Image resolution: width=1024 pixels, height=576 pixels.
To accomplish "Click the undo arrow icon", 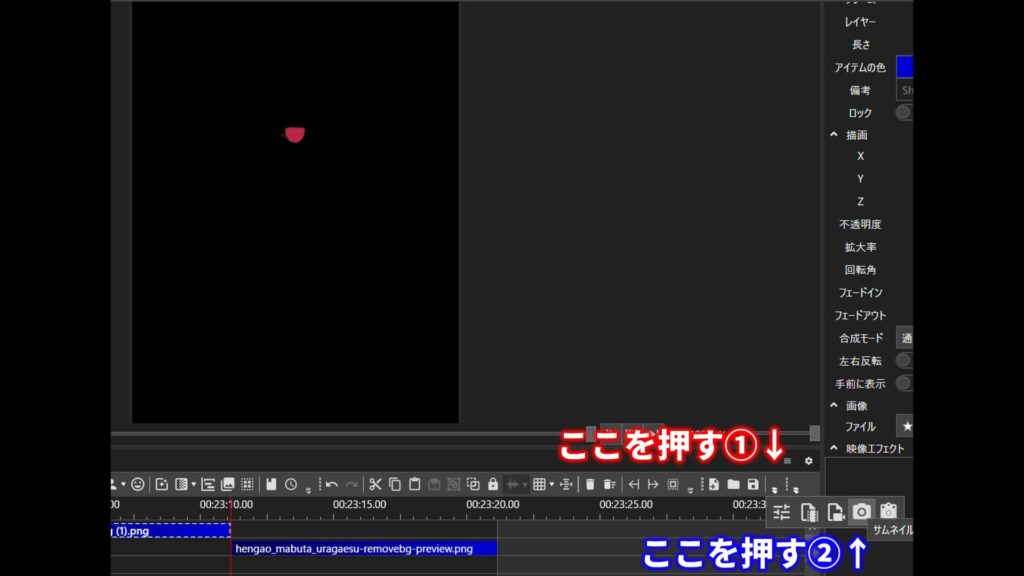I will click(x=332, y=484).
